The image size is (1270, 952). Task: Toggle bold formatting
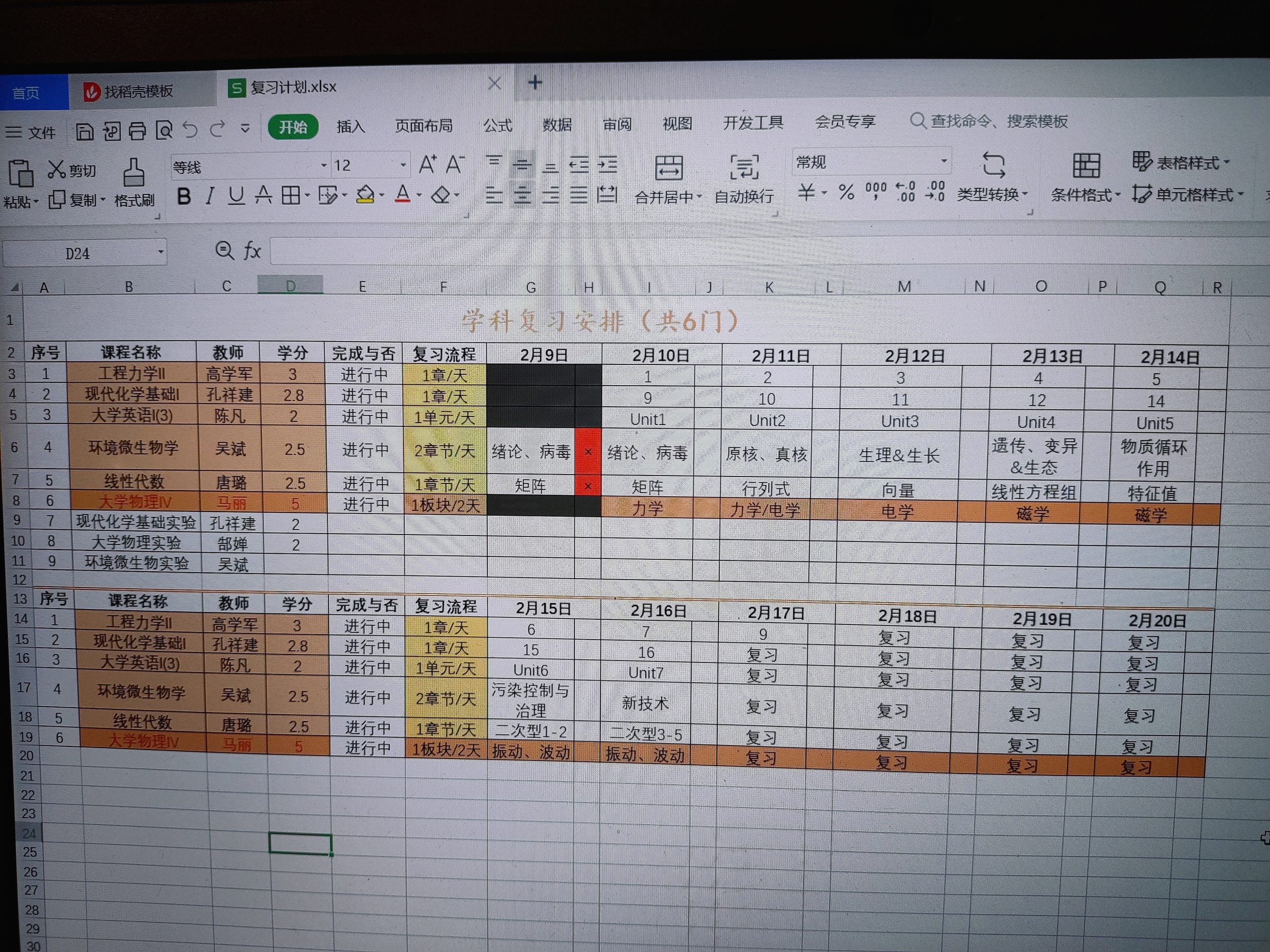tap(184, 197)
